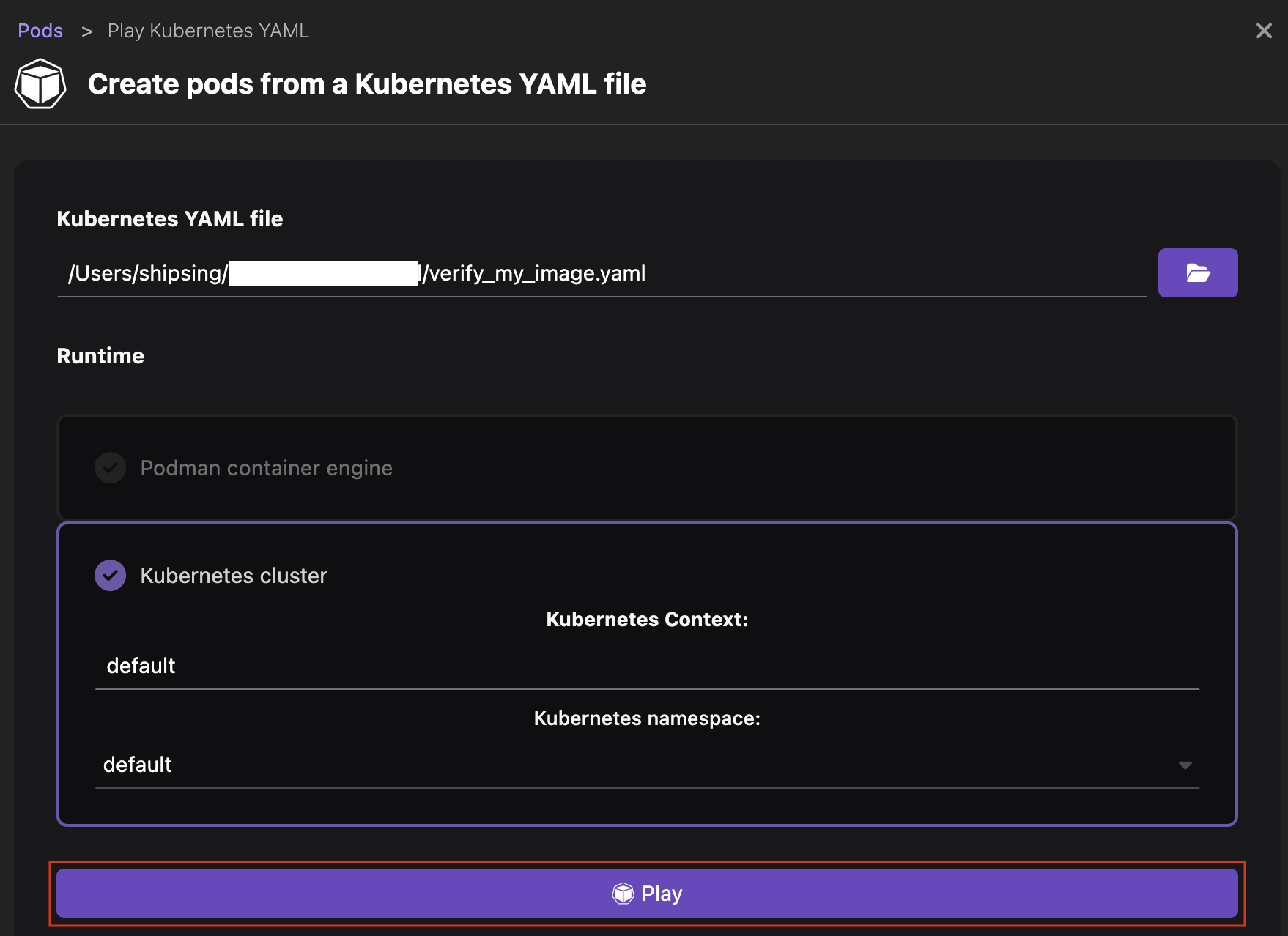This screenshot has width=1288, height=936.
Task: Click the namespace dropdown chevron arrow
Action: [x=1185, y=765]
